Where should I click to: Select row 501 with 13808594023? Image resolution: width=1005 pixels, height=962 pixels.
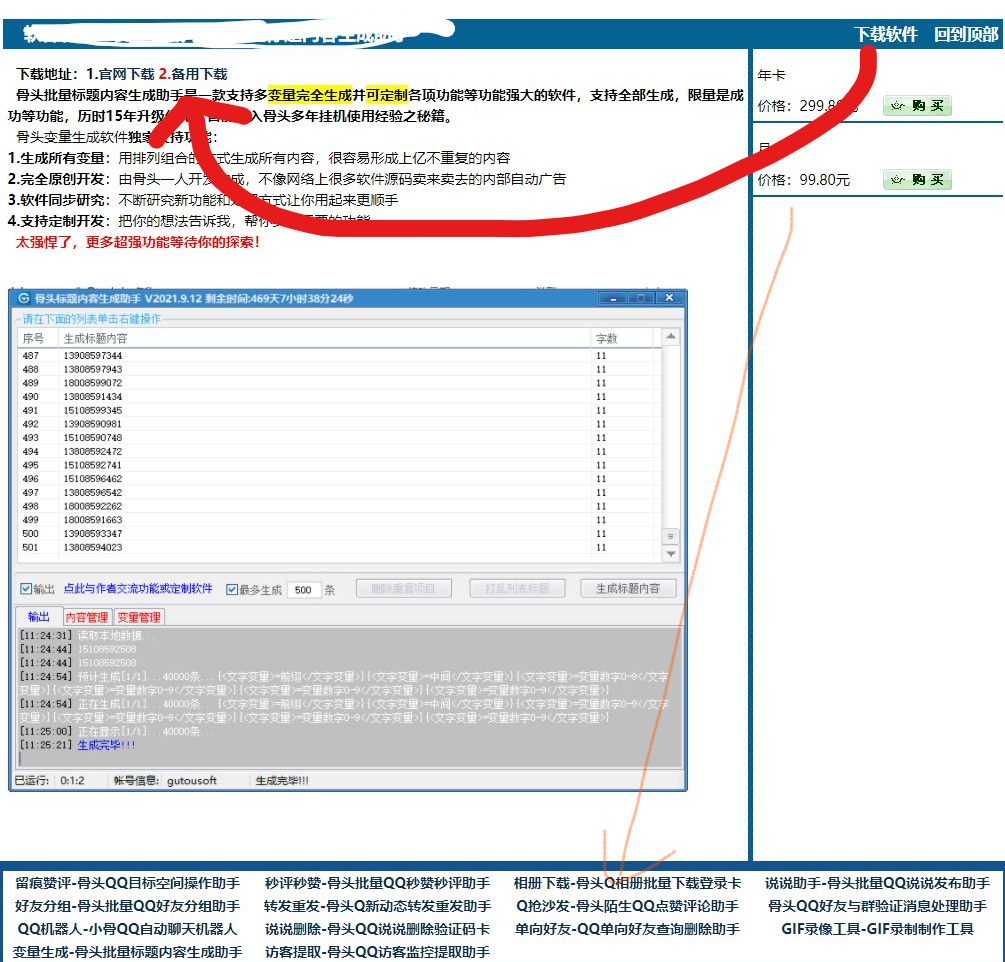pyautogui.click(x=338, y=547)
